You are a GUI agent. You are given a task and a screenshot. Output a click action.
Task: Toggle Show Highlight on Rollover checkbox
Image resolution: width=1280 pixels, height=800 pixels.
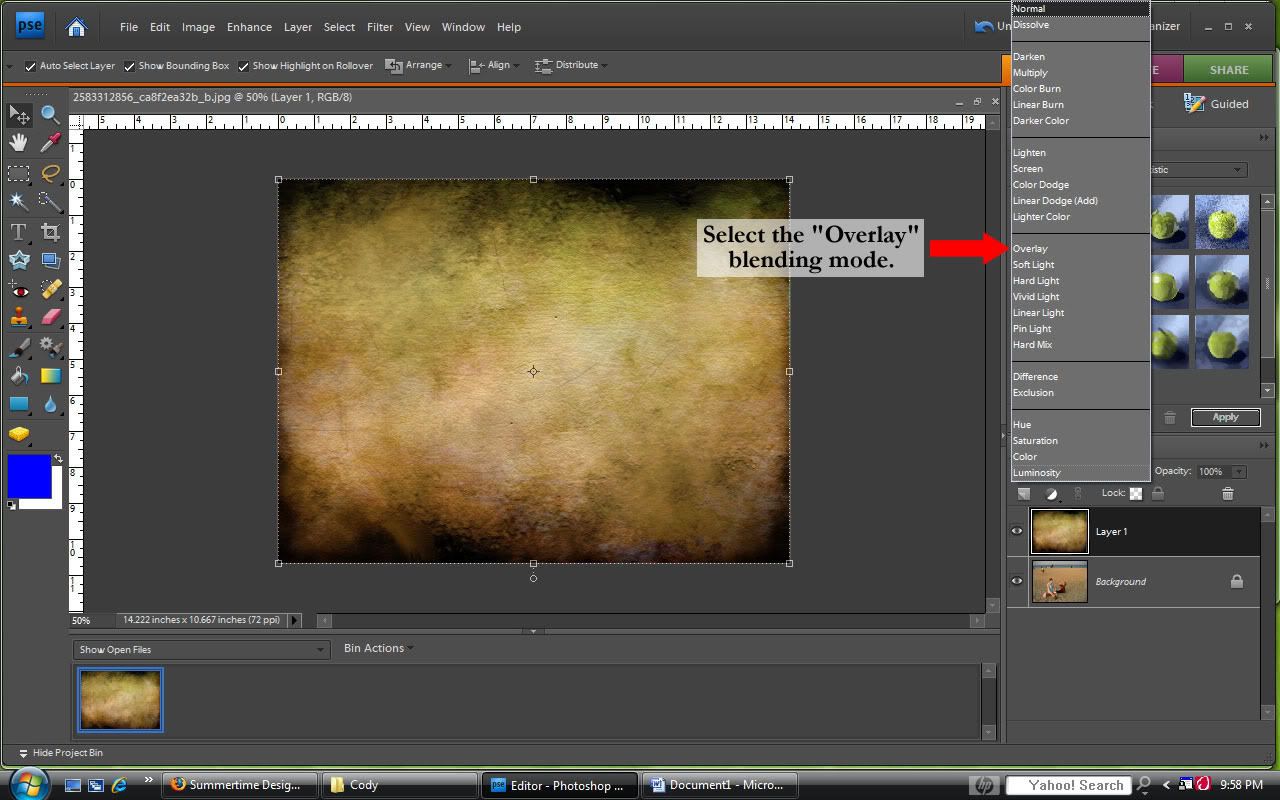click(243, 66)
